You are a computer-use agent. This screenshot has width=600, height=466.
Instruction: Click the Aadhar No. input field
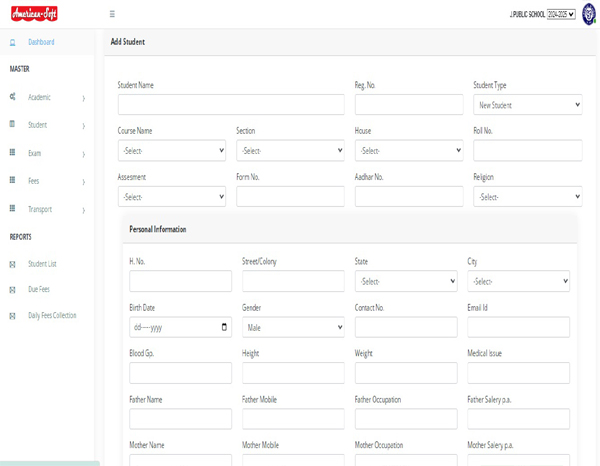tap(409, 197)
